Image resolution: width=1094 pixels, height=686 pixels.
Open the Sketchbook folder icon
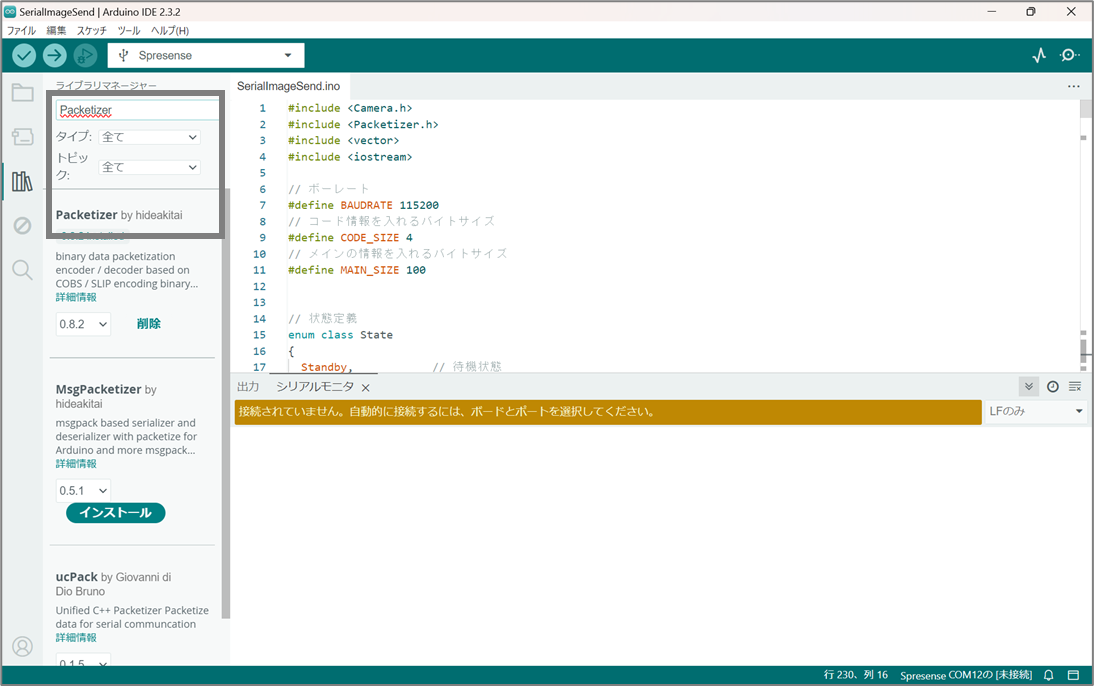click(x=22, y=94)
